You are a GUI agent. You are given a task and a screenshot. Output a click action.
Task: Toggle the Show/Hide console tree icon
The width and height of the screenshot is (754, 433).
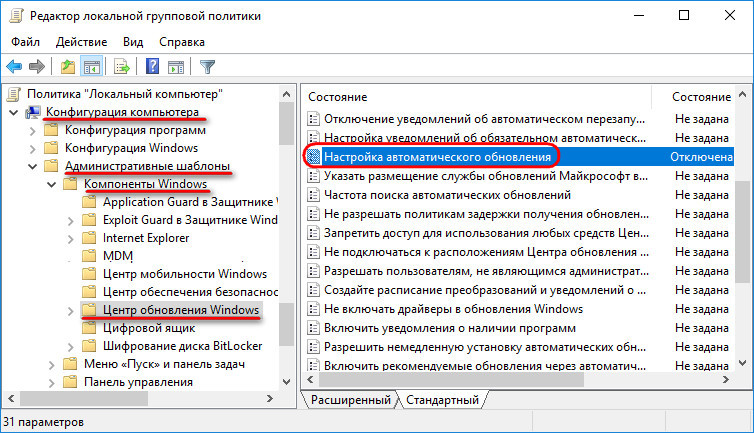(91, 66)
